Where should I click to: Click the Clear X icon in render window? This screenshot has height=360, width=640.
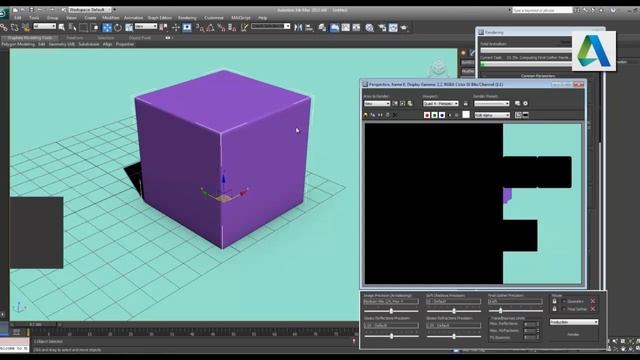point(395,115)
